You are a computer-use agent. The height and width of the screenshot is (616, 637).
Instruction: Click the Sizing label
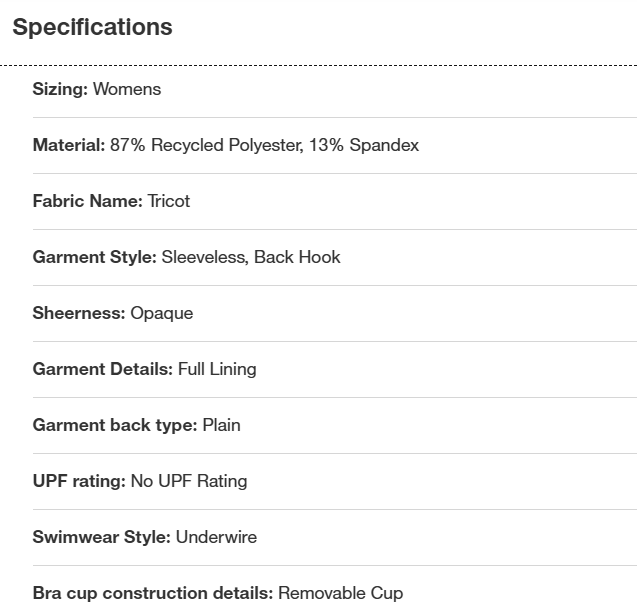(60, 89)
